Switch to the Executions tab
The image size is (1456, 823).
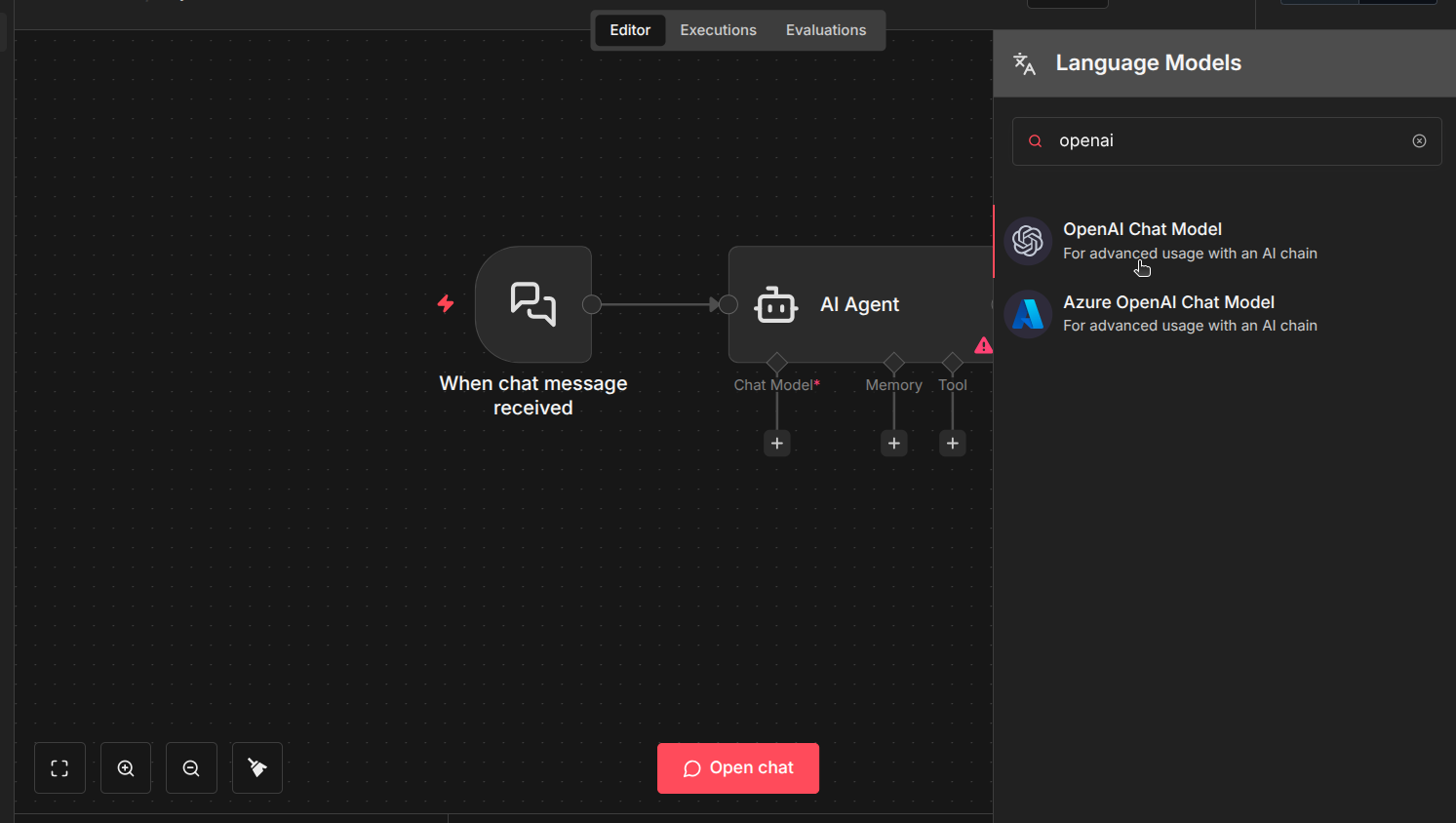718,30
